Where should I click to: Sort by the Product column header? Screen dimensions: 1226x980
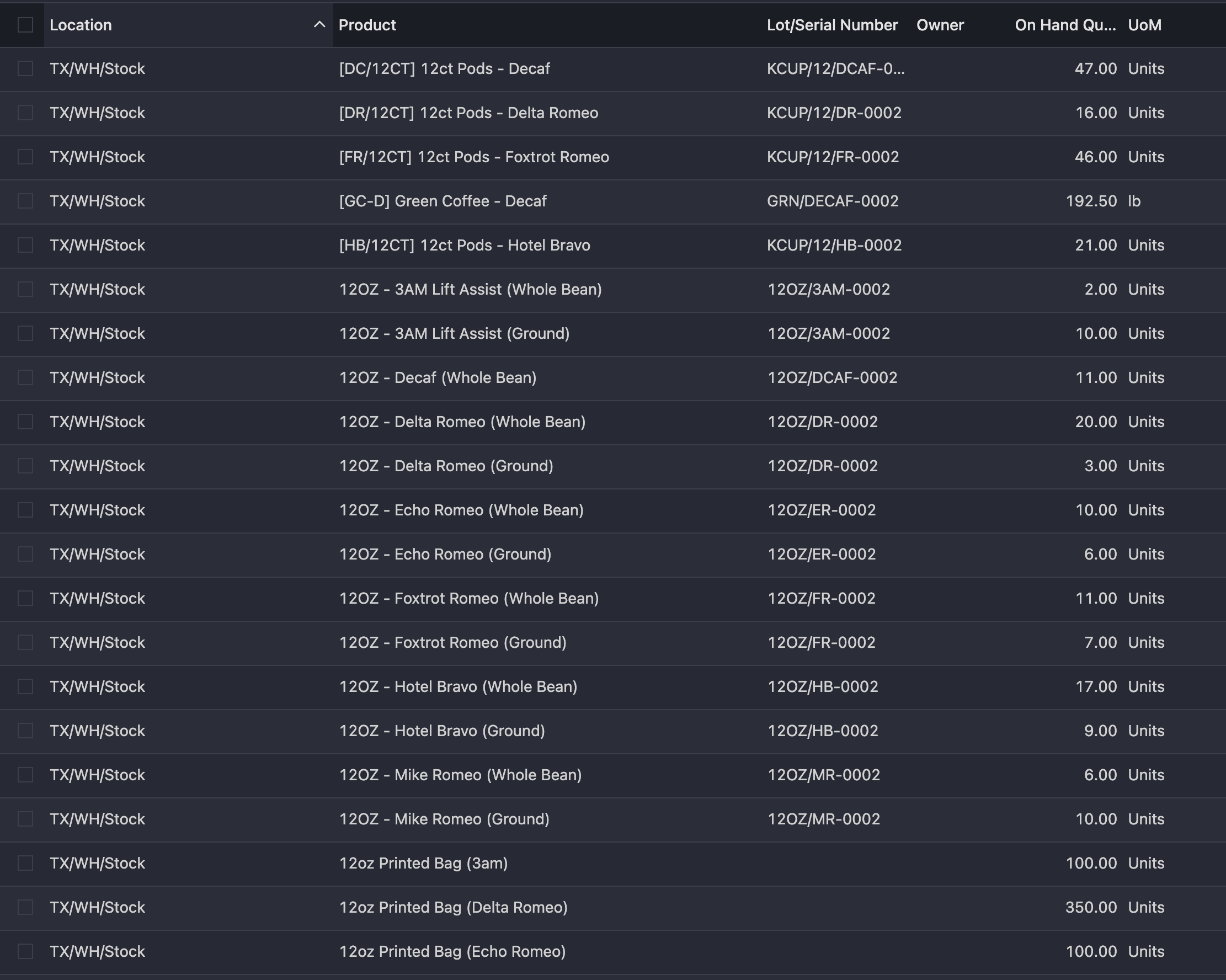[x=367, y=25]
